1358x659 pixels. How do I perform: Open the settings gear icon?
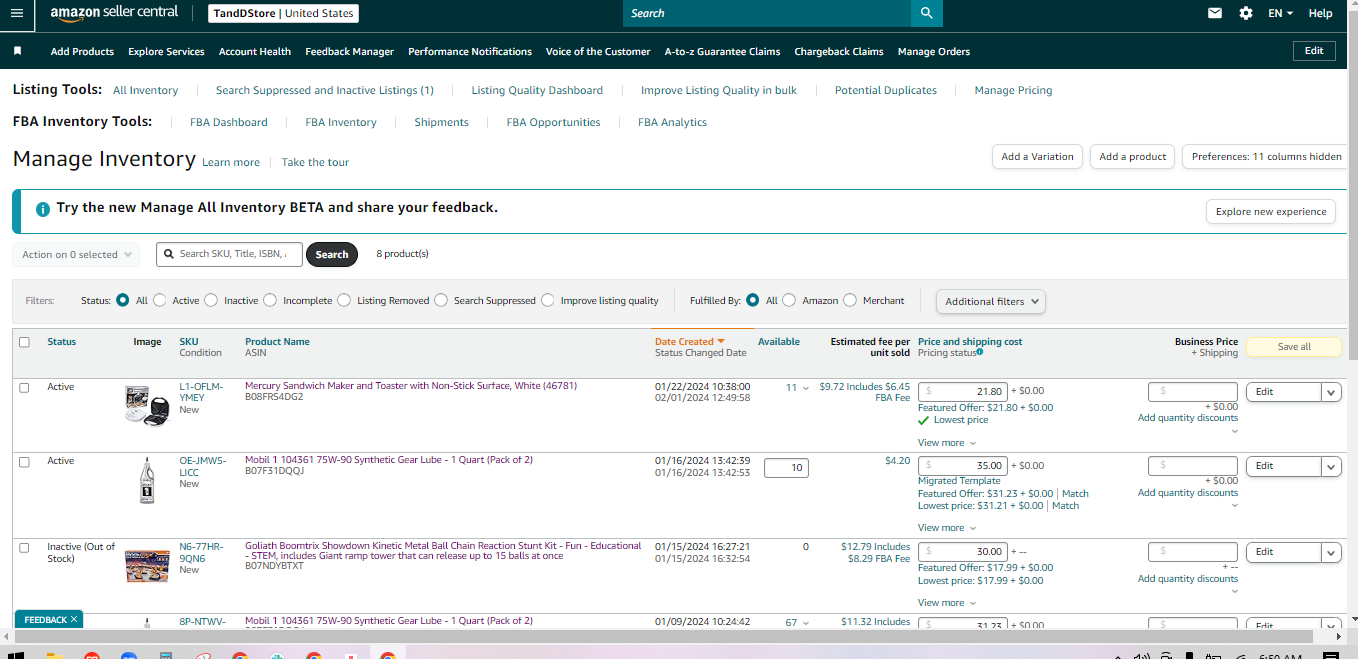point(1245,13)
